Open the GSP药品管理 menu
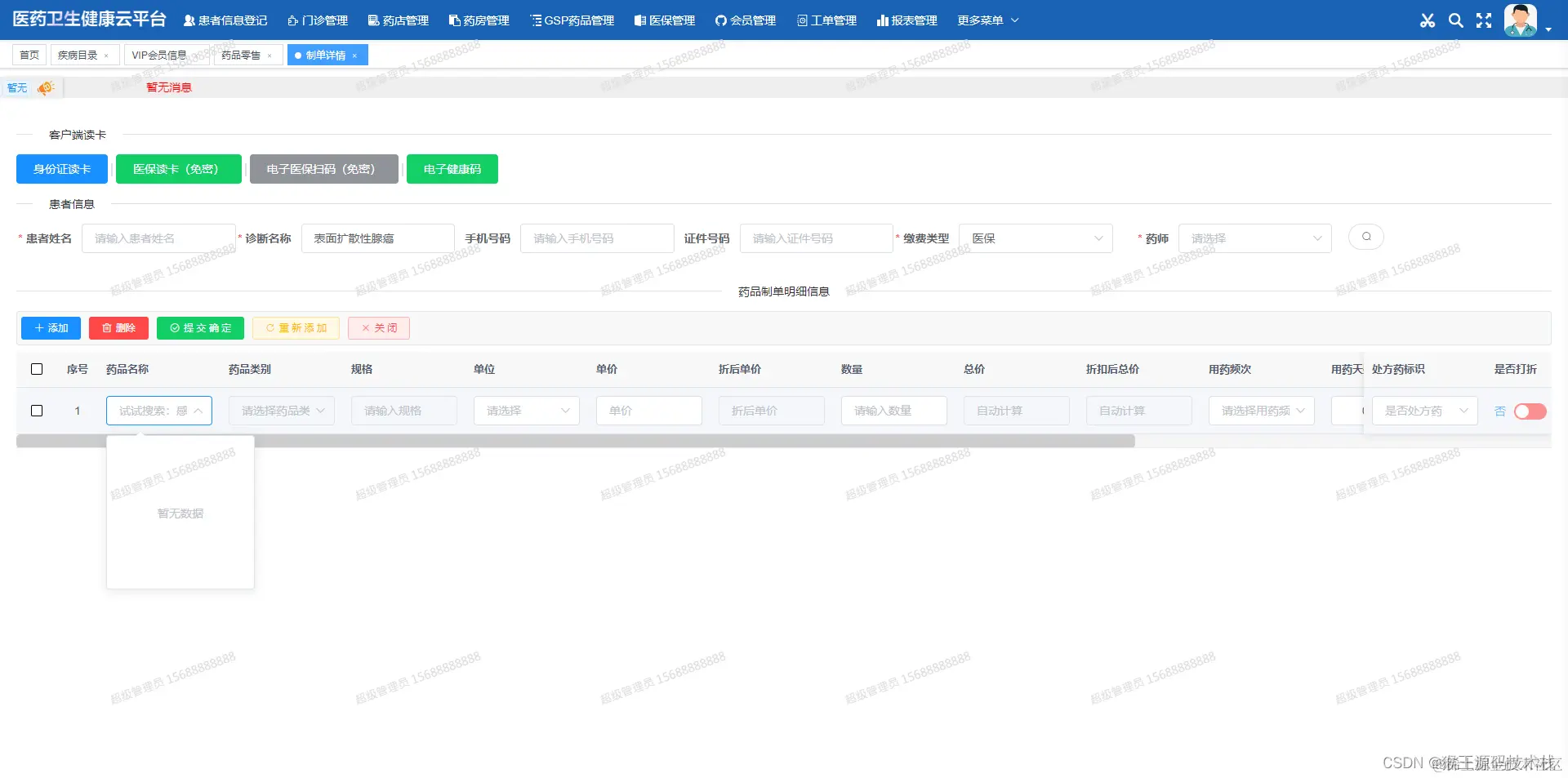The height and width of the screenshot is (778, 1568). click(572, 20)
